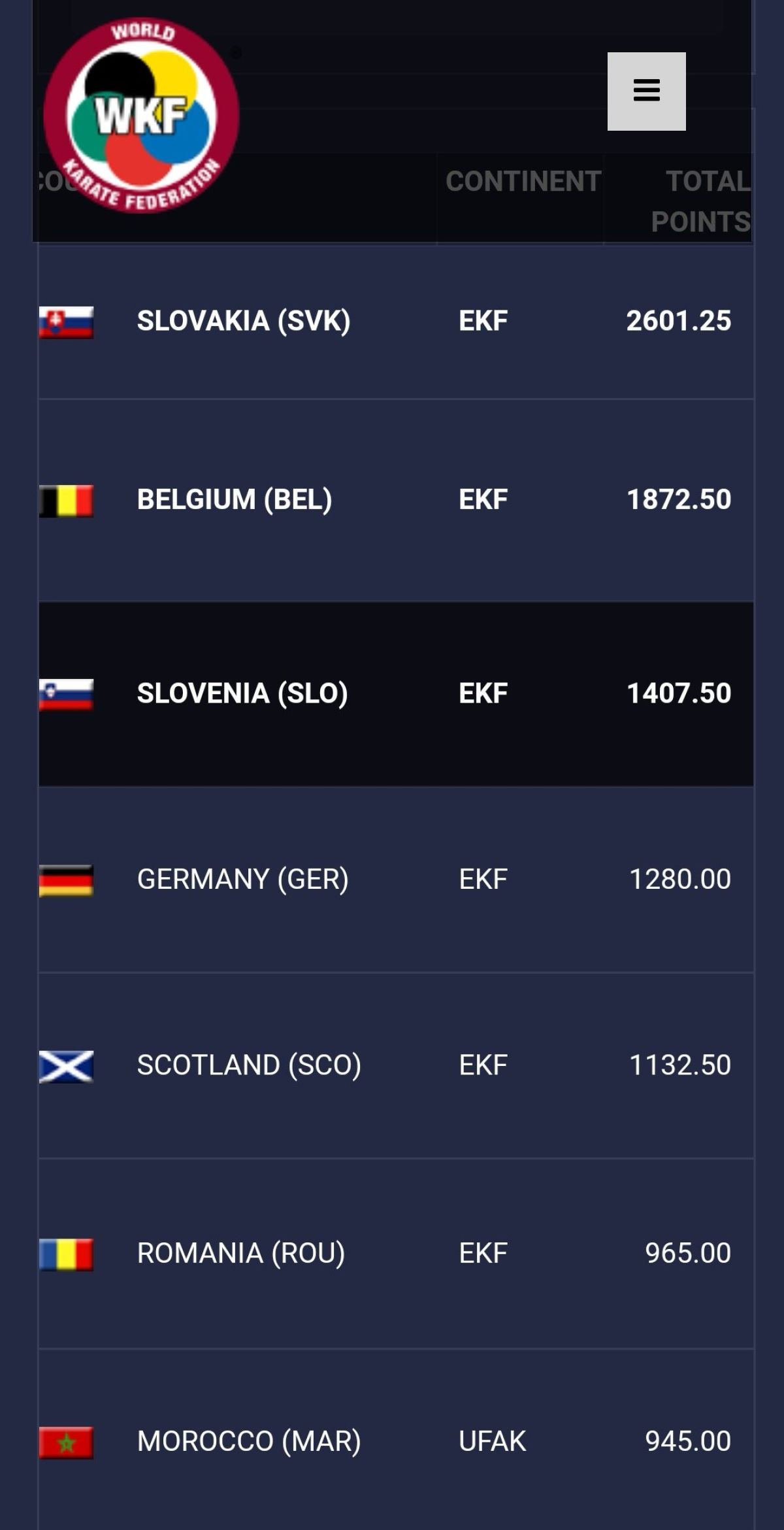This screenshot has width=784, height=1530.
Task: Click the Belgium flag icon
Action: click(x=66, y=501)
